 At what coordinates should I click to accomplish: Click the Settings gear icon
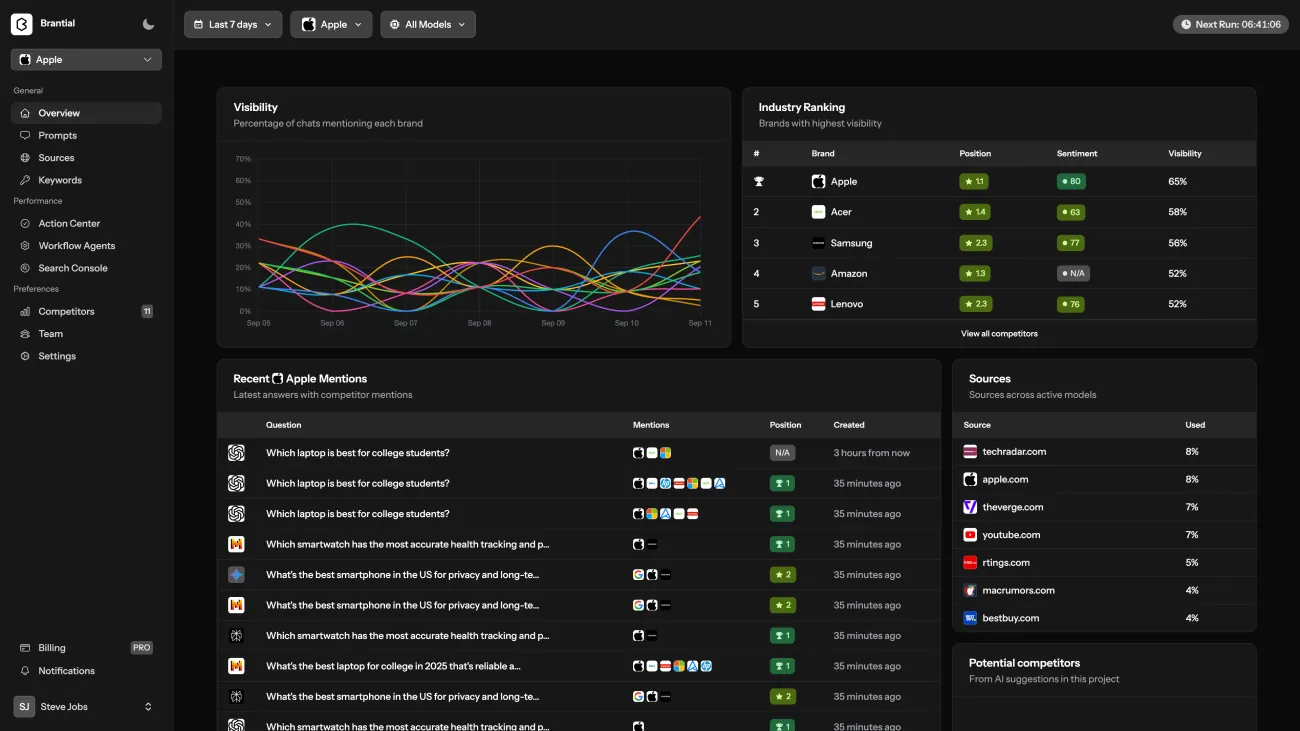coord(26,356)
